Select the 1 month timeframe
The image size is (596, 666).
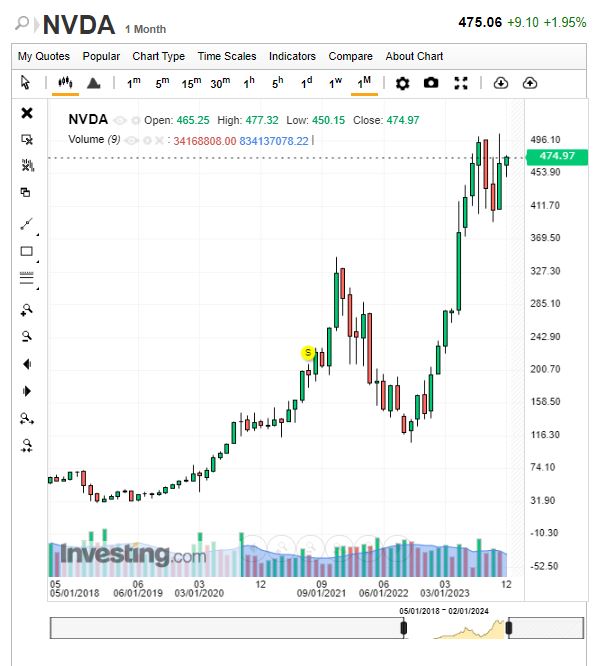click(x=364, y=82)
